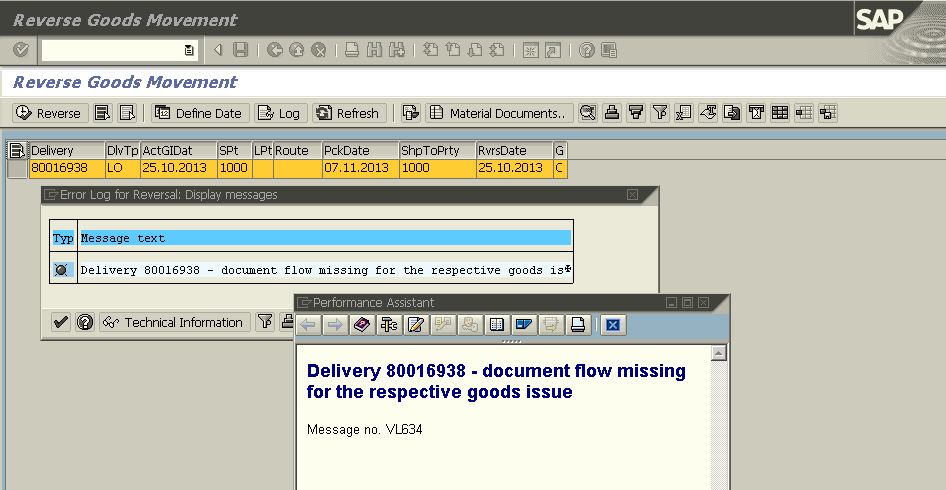
Task: Click the green Enter checkmark in the standard toolbar
Action: tap(21, 49)
